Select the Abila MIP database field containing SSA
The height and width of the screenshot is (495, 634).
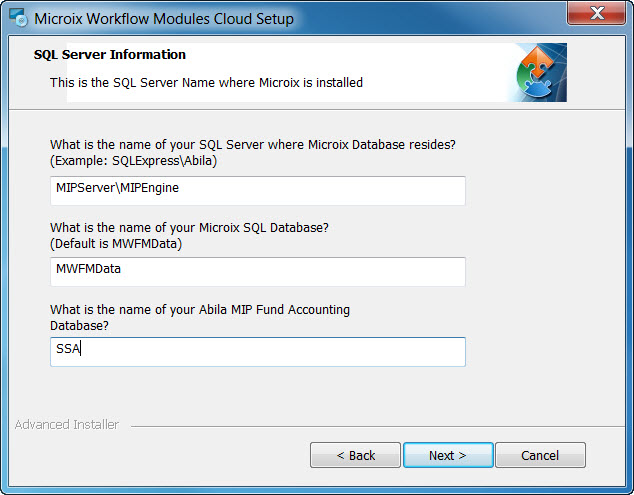(257, 349)
